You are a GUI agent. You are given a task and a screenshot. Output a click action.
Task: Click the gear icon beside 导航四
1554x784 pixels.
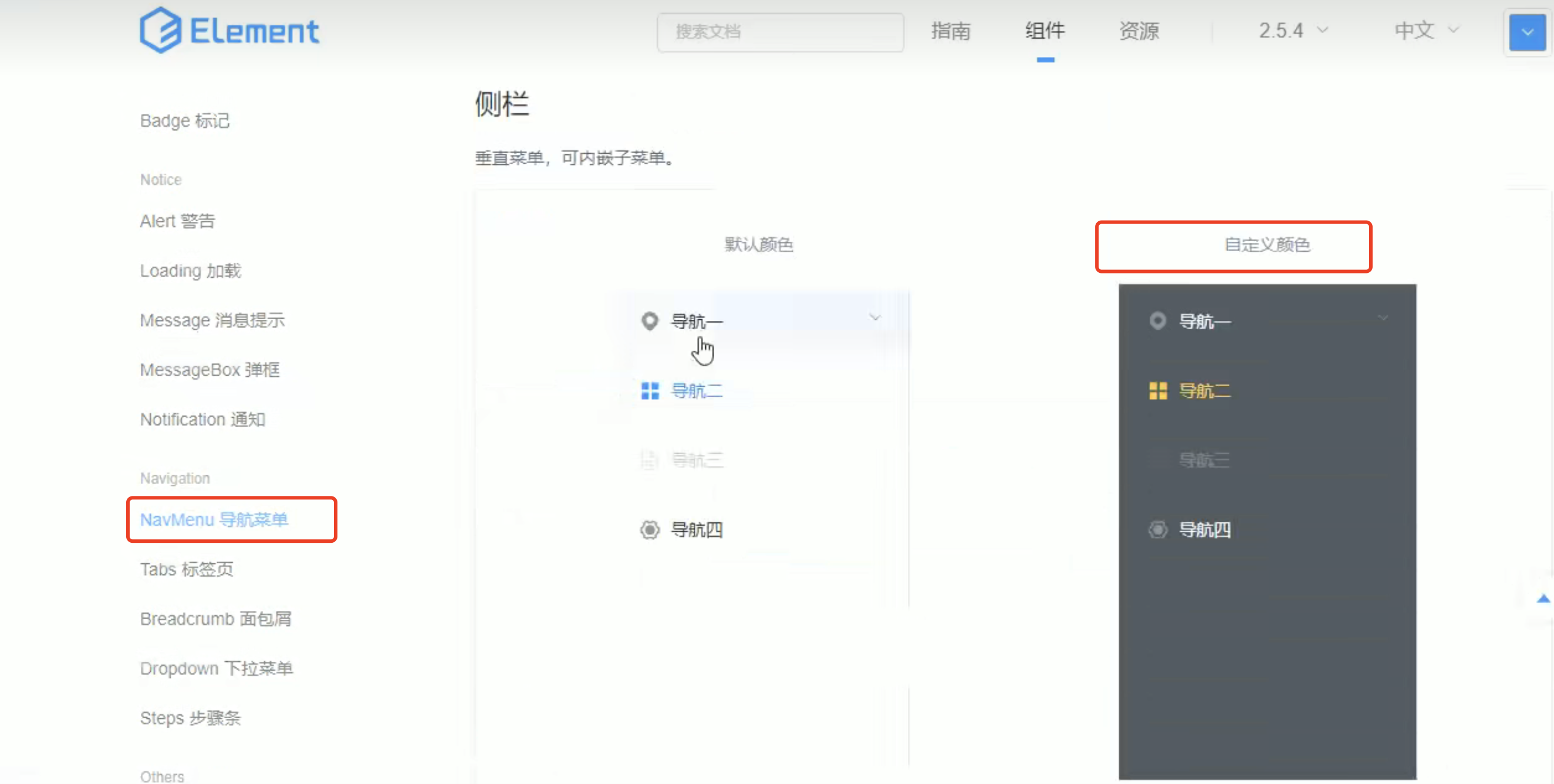tap(650, 529)
